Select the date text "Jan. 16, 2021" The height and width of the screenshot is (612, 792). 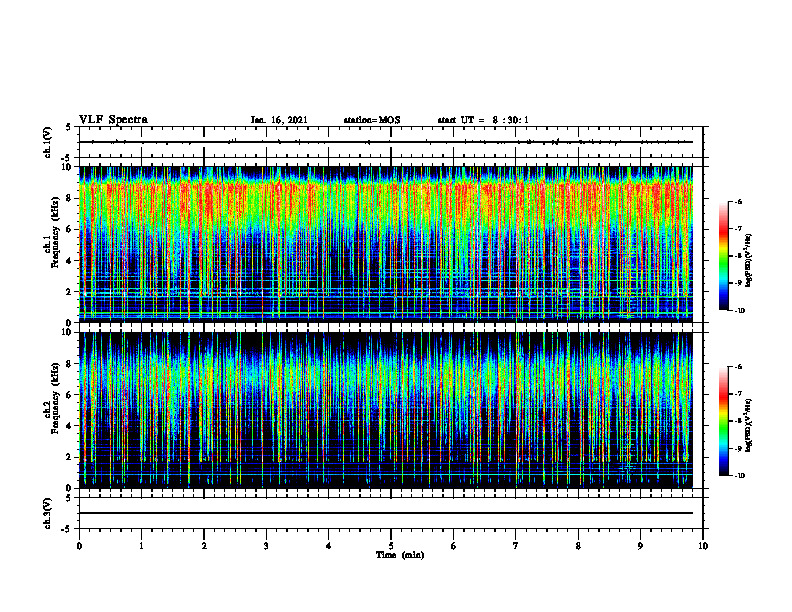279,120
